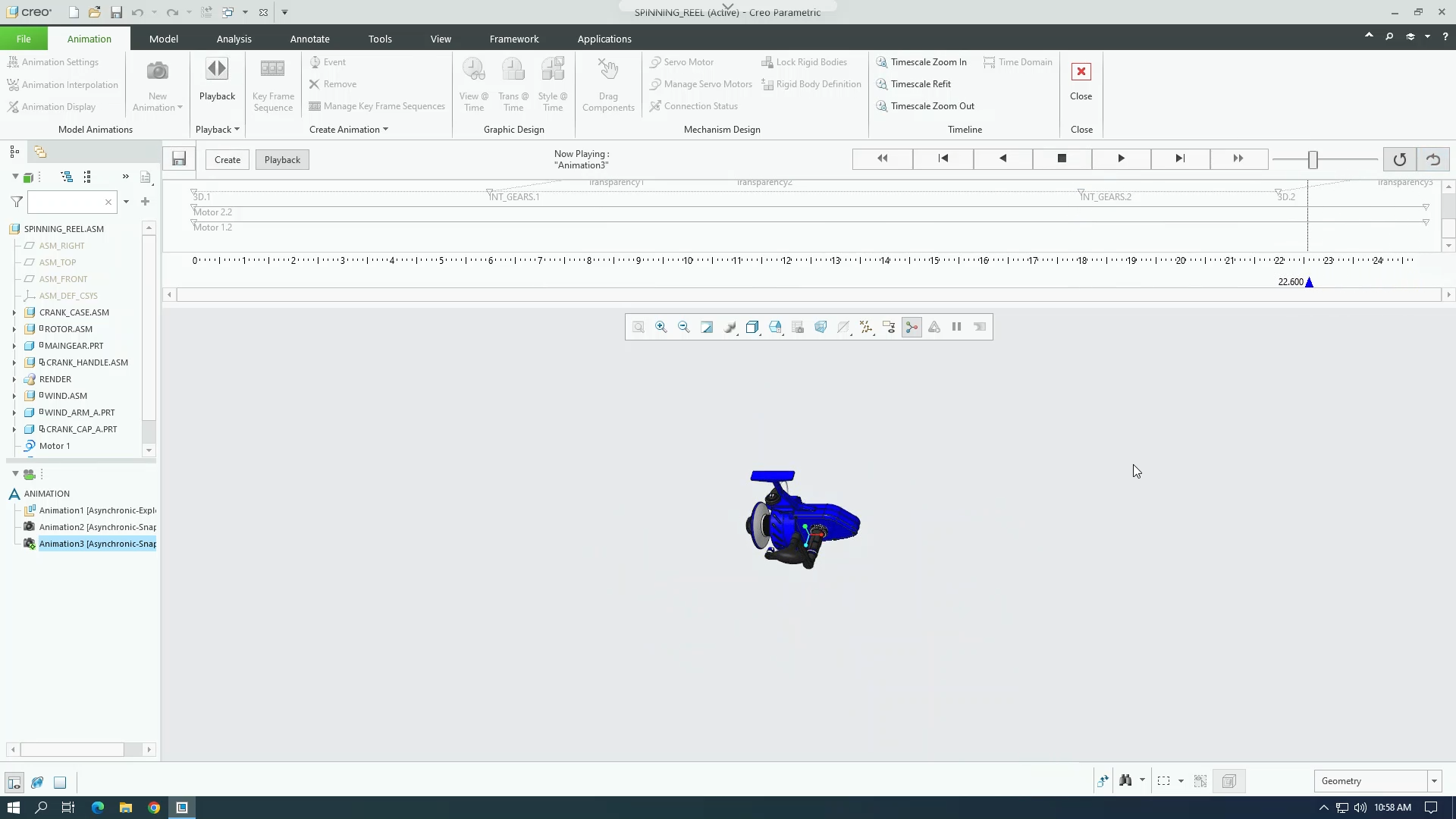
Task: Open the Playback group dropdown arrow
Action: tap(237, 130)
